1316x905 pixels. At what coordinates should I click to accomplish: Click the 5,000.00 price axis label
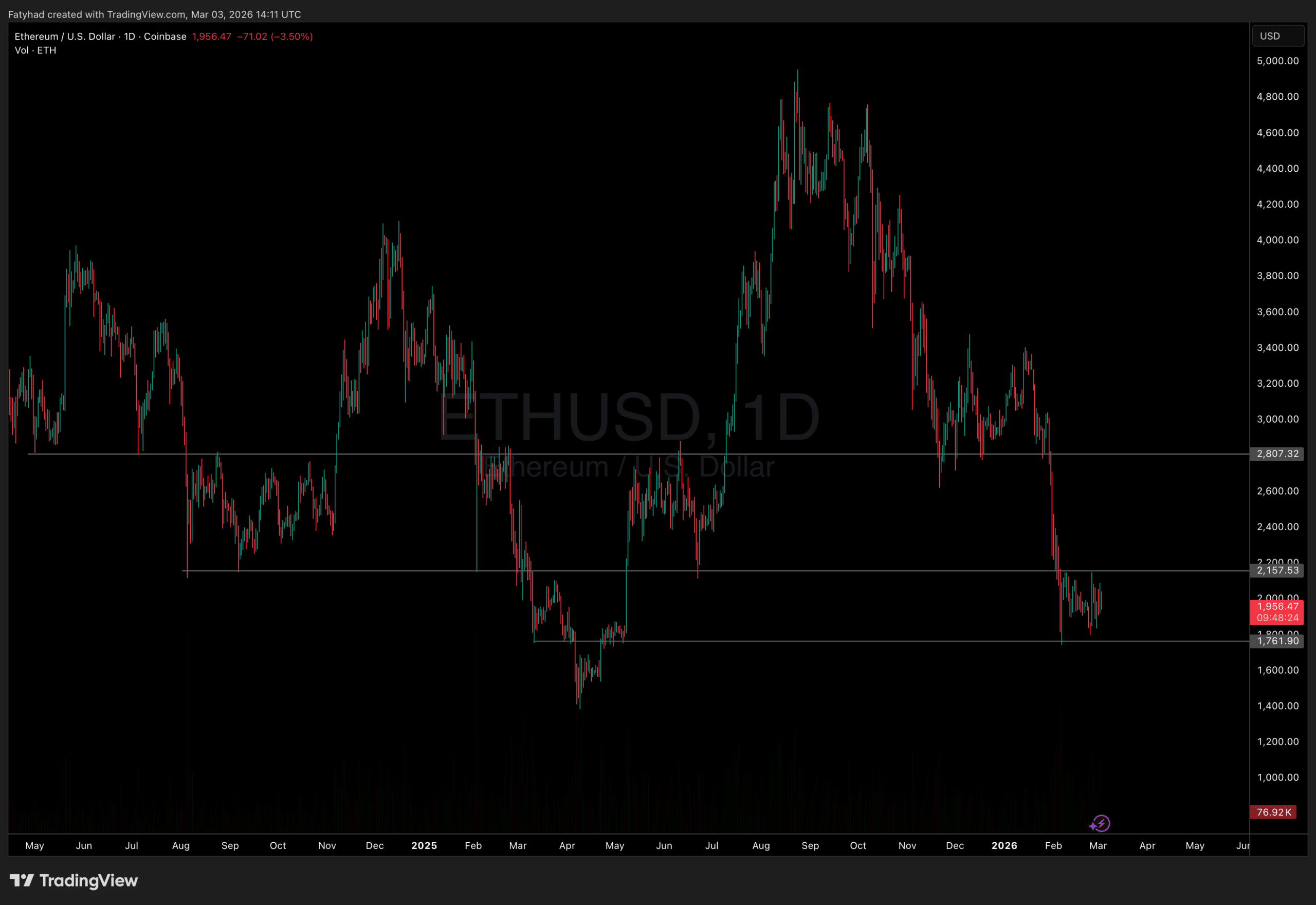click(x=1277, y=61)
